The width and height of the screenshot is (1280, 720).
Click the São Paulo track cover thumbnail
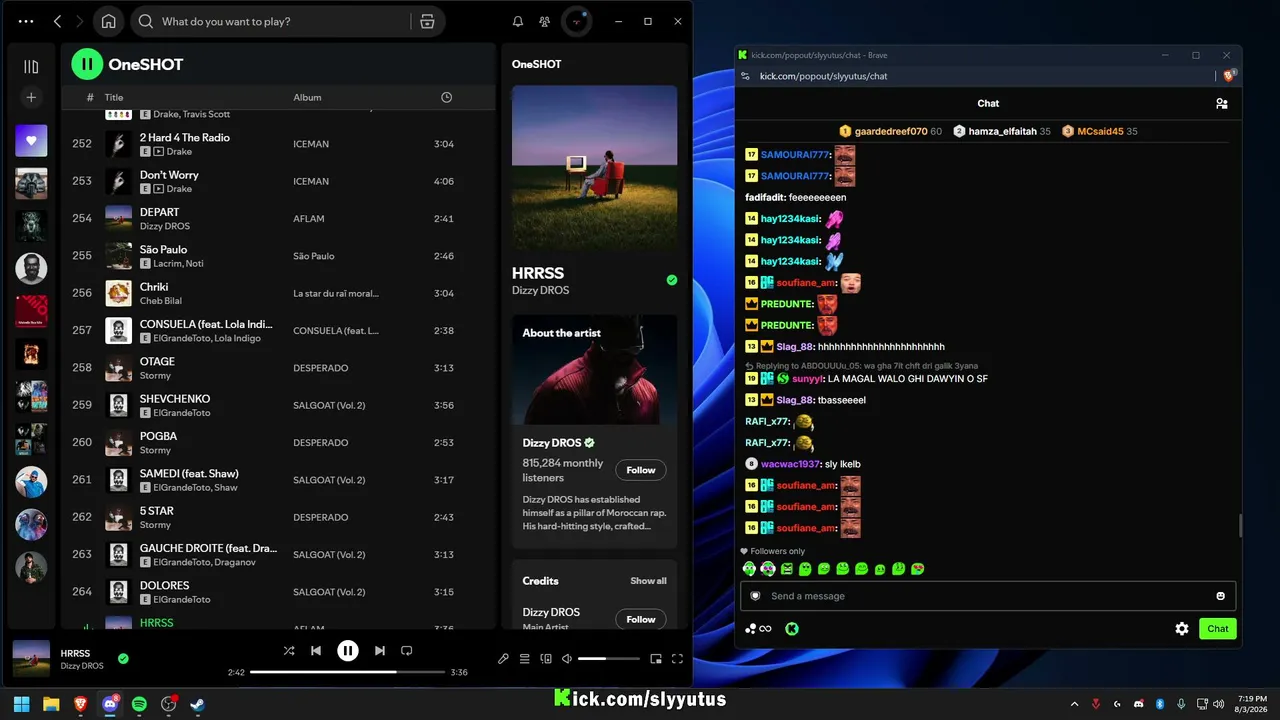click(x=119, y=256)
